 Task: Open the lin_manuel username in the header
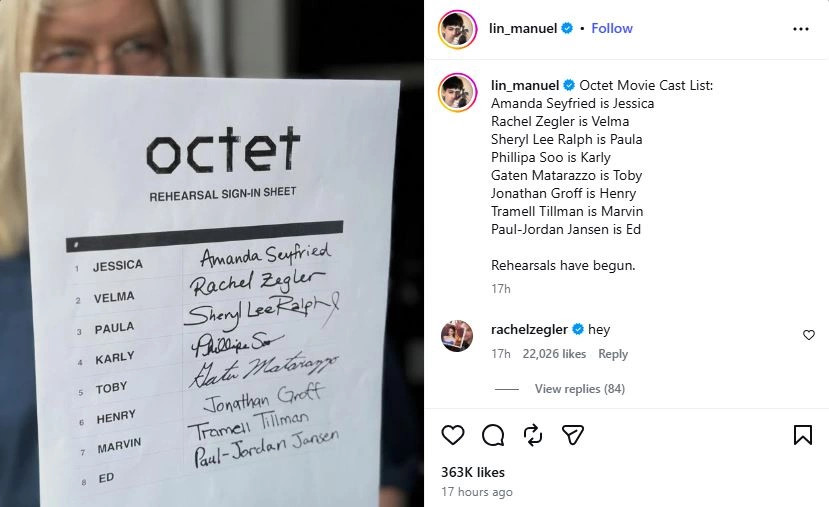(523, 28)
